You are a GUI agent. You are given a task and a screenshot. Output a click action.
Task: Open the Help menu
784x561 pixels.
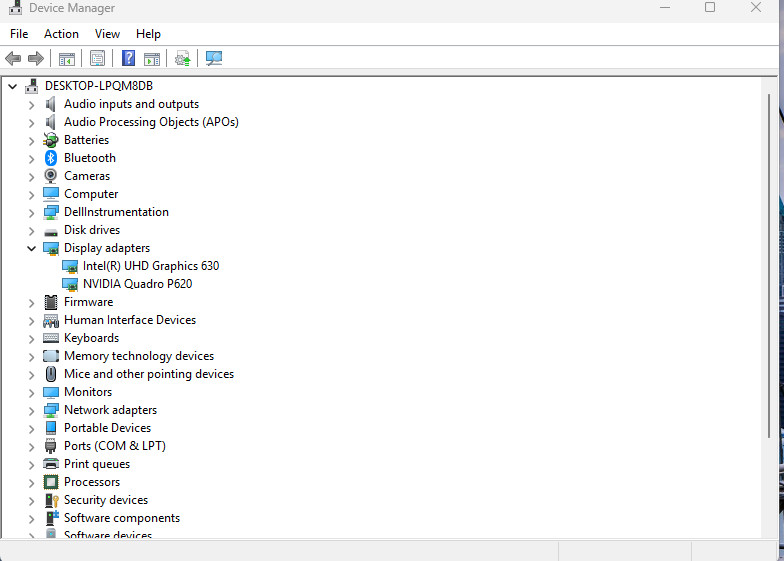(x=148, y=34)
